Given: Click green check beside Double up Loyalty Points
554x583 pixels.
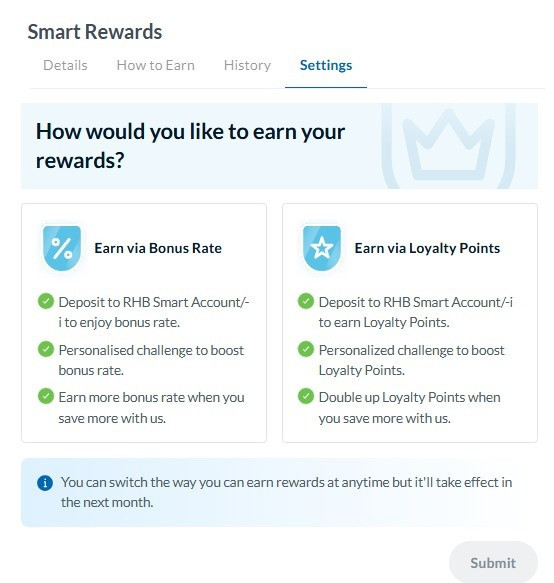Looking at the screenshot, I should [306, 396].
